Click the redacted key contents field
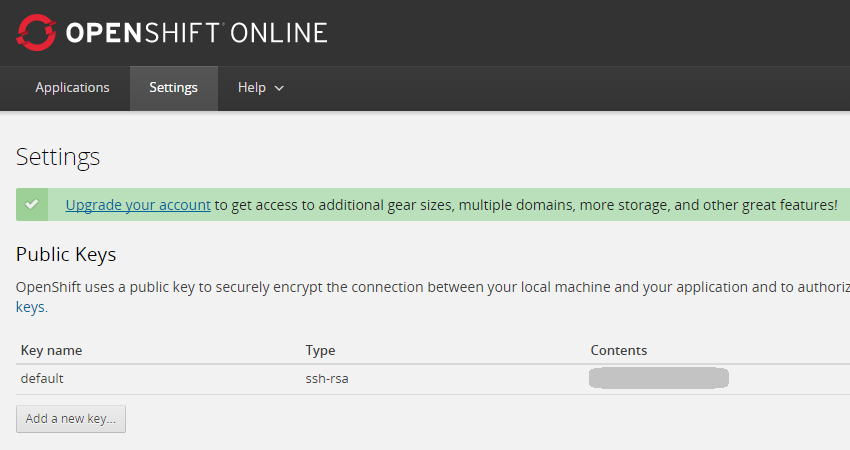The height and width of the screenshot is (450, 850). pyautogui.click(x=658, y=378)
